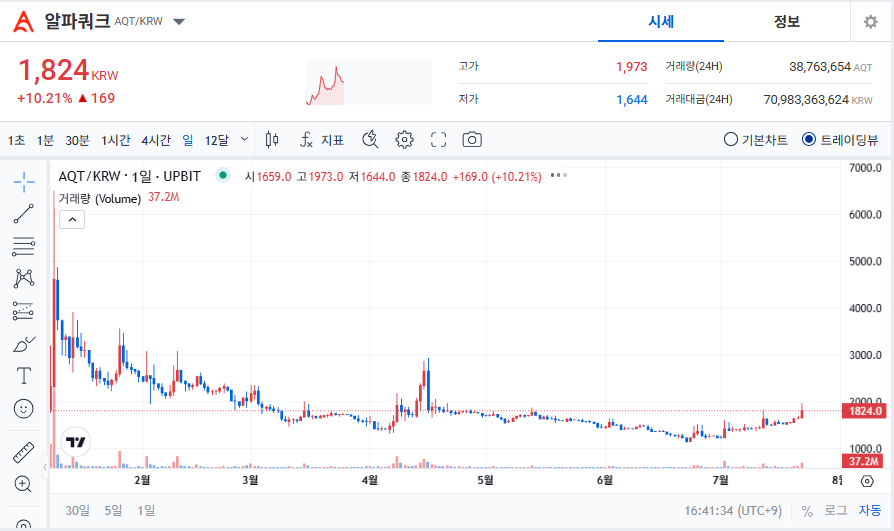Image resolution: width=894 pixels, height=531 pixels.
Task: Open the forecast and measurement tool
Action: coord(23,311)
